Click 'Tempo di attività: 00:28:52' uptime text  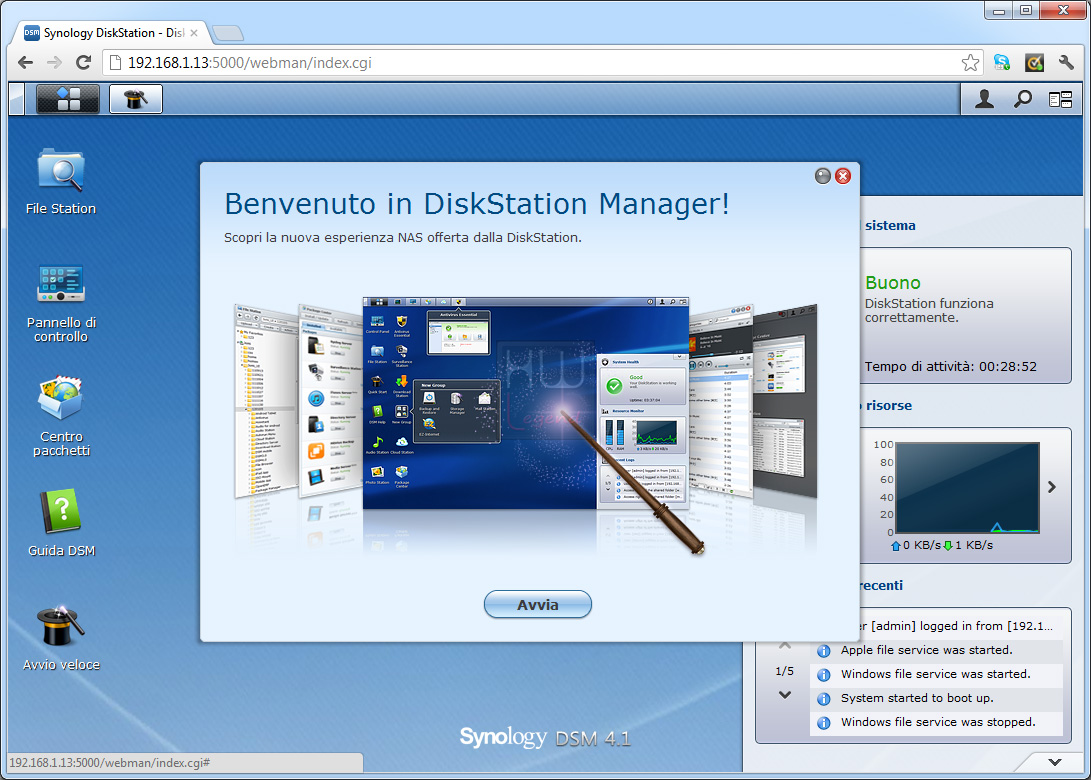pos(950,367)
